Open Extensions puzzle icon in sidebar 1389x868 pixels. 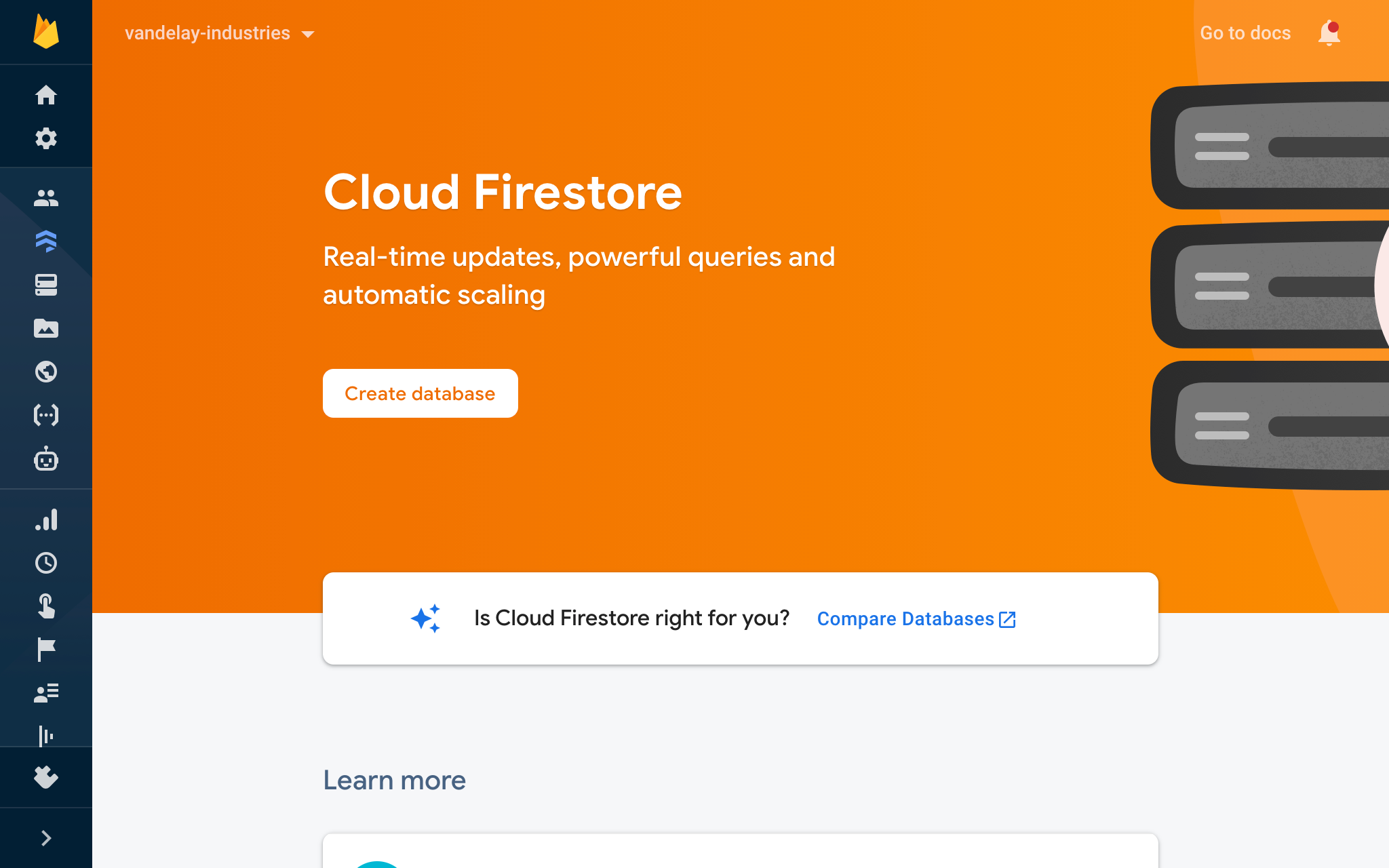tap(46, 777)
